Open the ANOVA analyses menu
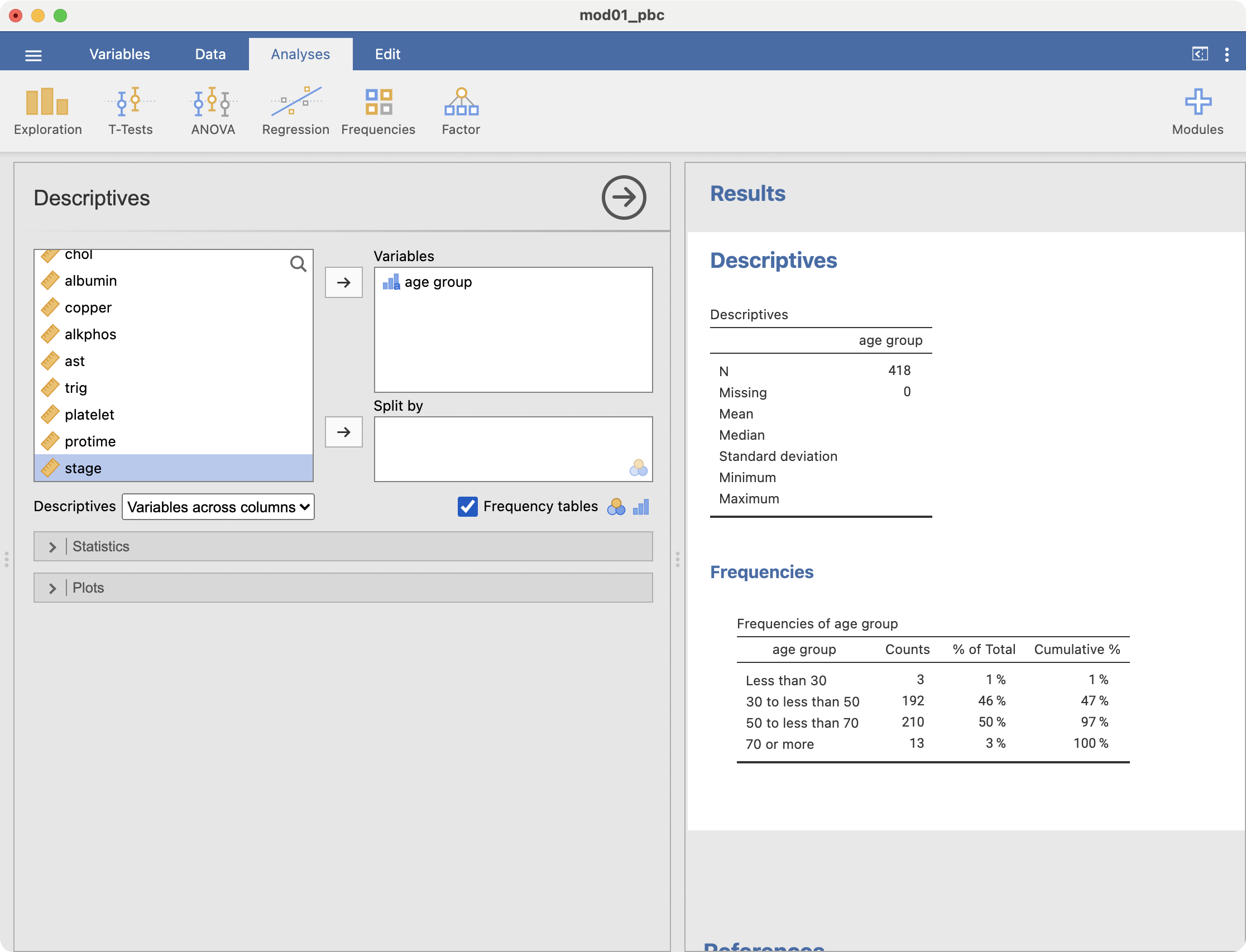Screen dimensions: 1246x952 213,111
